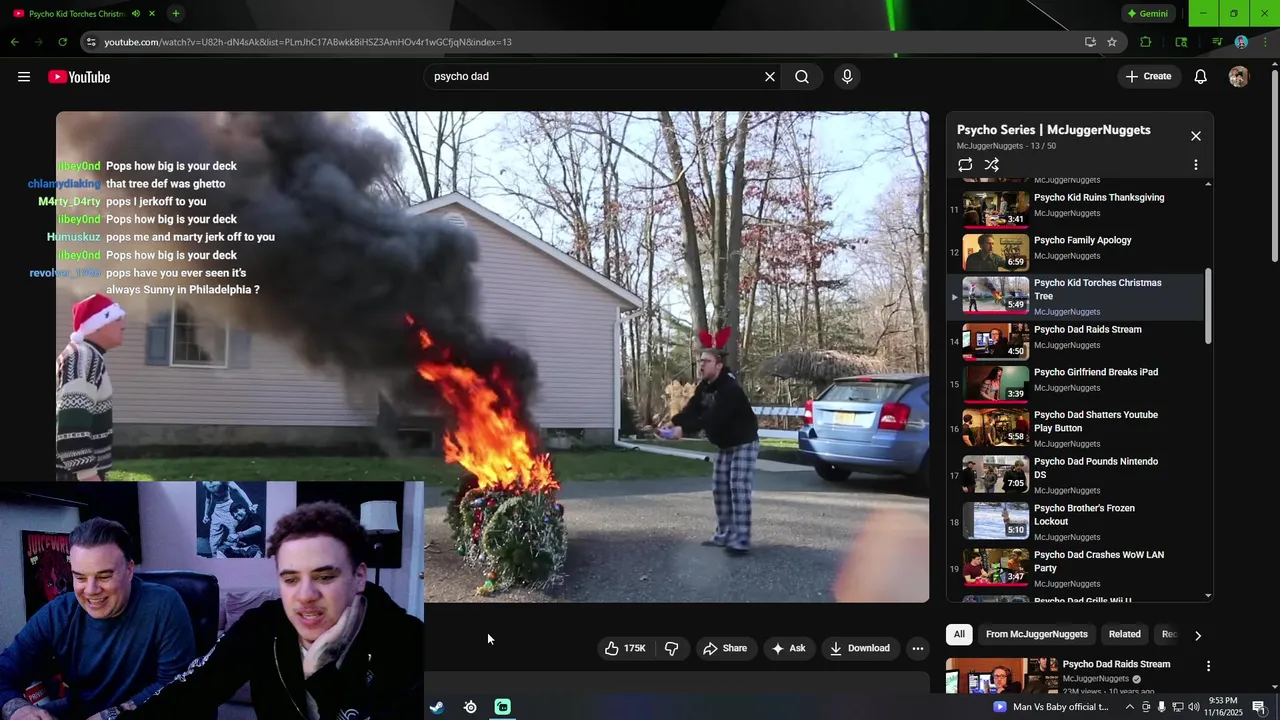Screen dimensions: 1280x720
Task: Open the volume control in system tray
Action: tap(1194, 707)
